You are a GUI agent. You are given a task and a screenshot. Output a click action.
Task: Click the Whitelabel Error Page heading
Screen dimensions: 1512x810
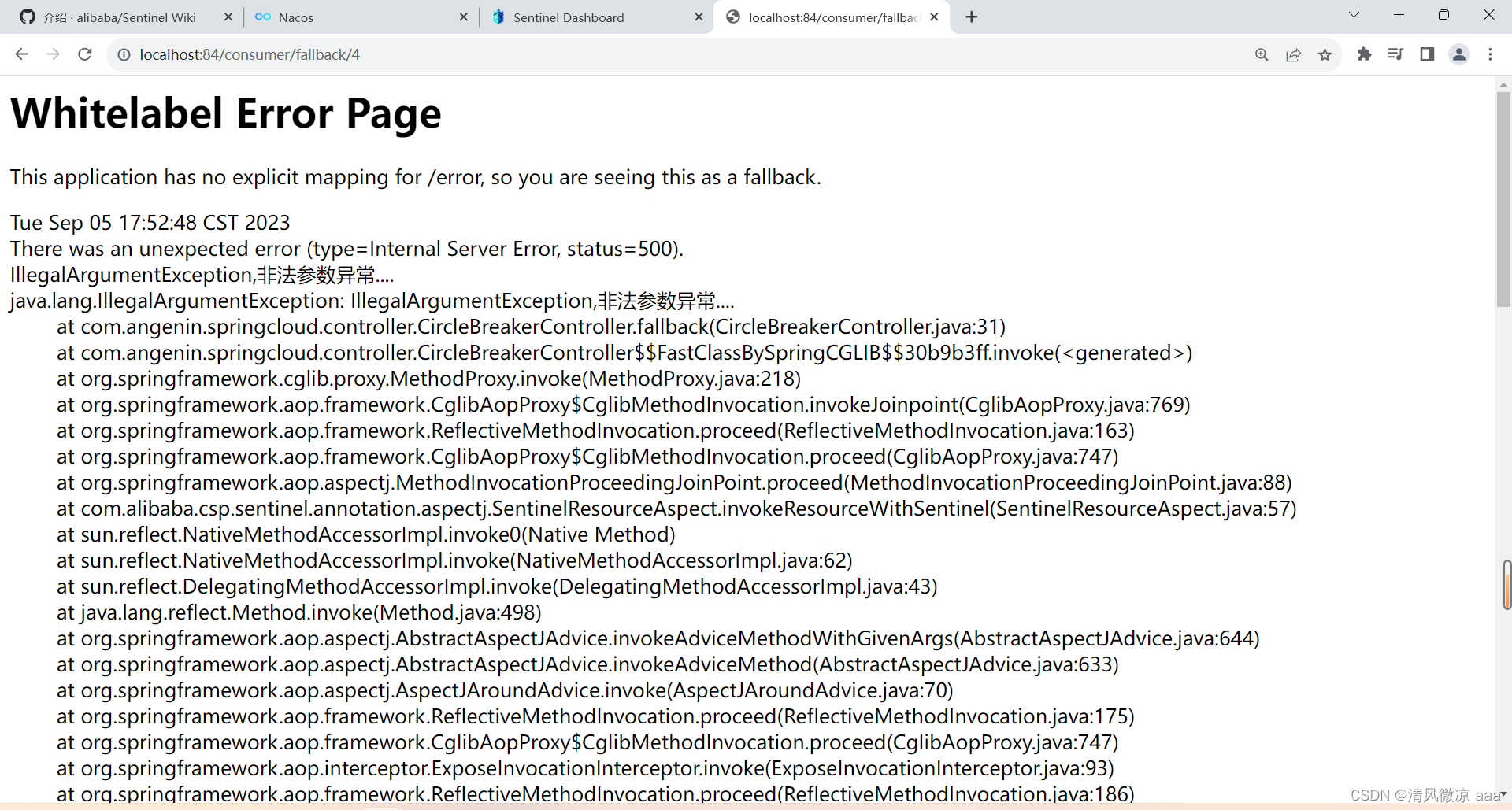tap(226, 114)
